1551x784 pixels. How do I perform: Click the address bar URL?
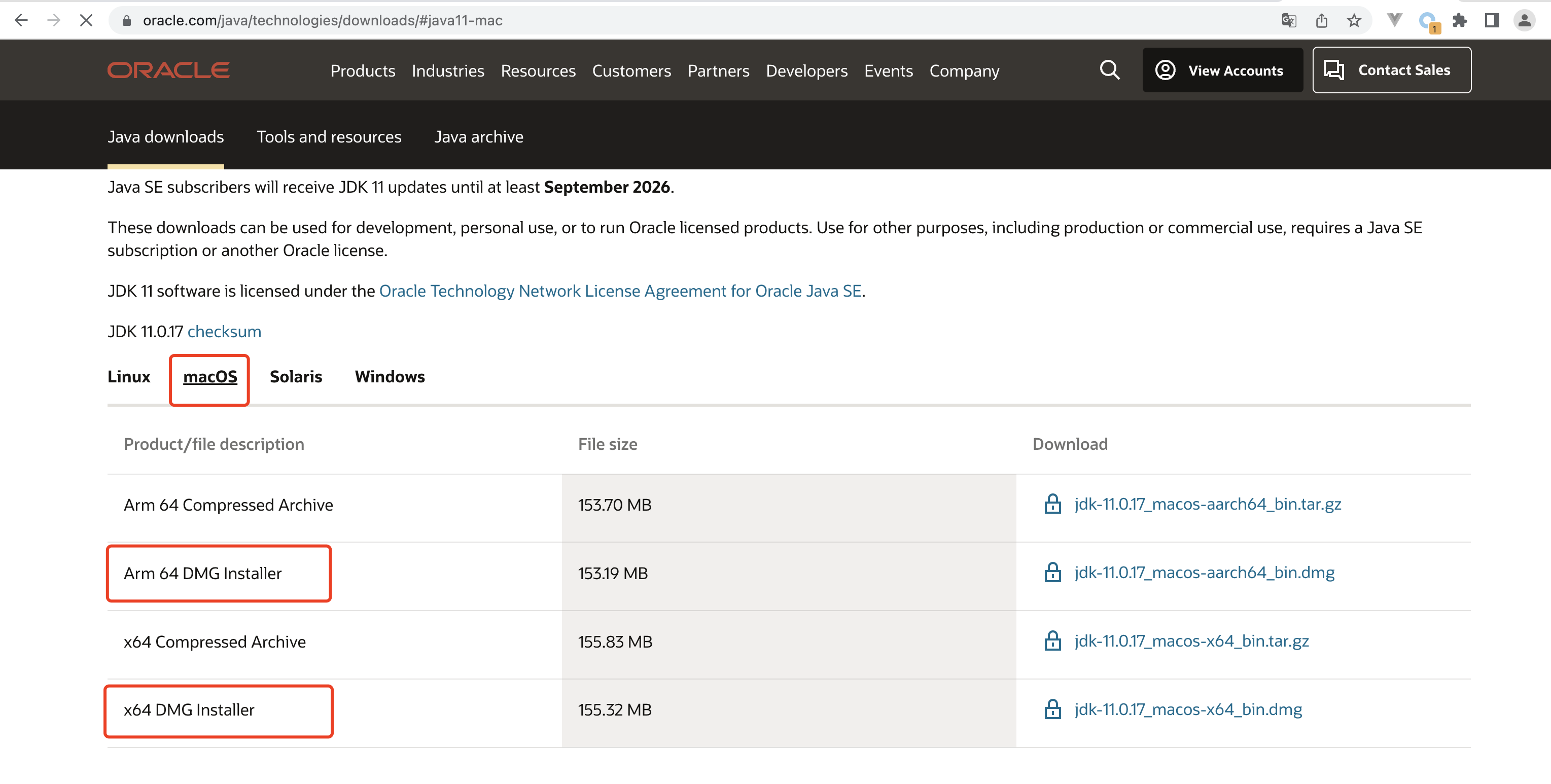click(x=323, y=20)
